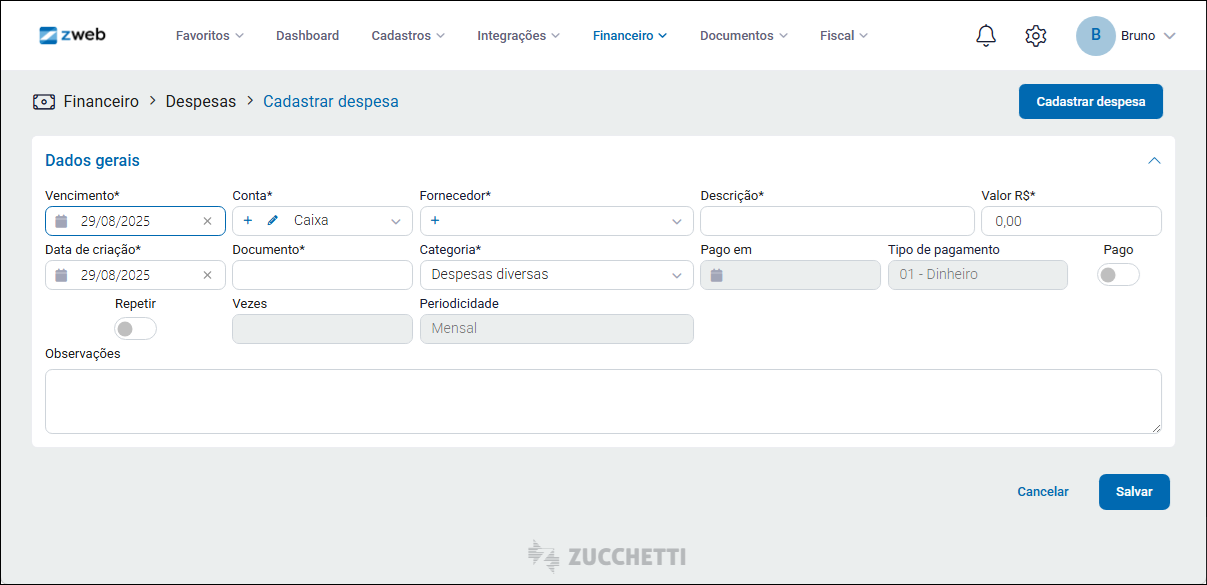
Task: Click the zweb logo
Action: pyautogui.click(x=72, y=35)
